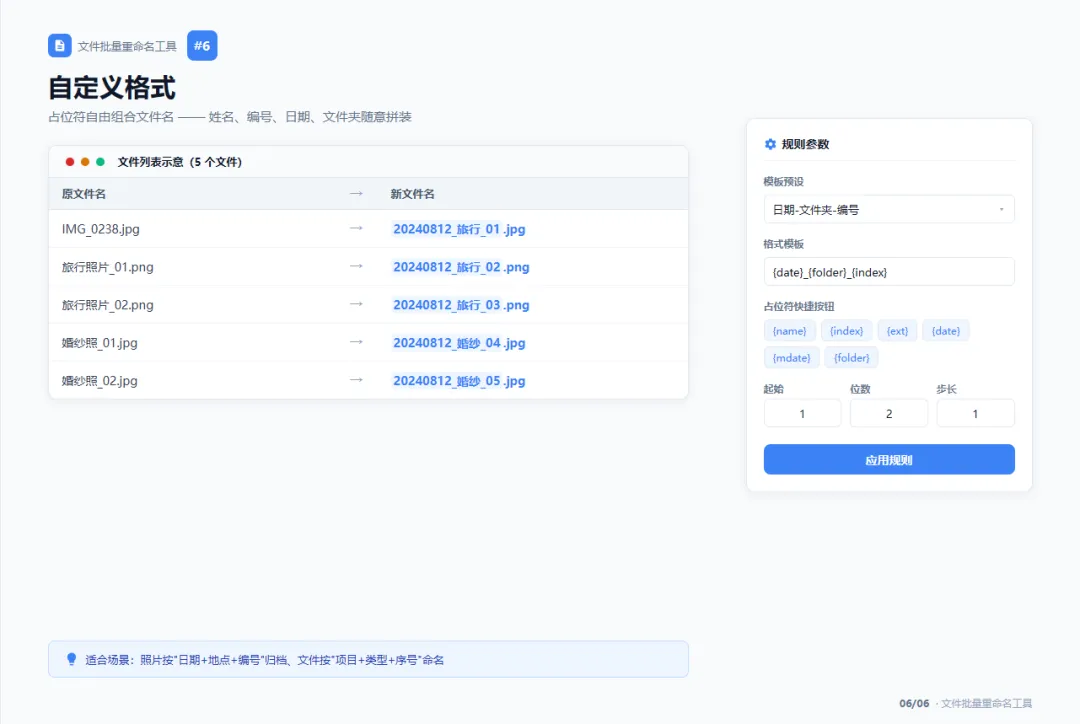Click the 应用规则 button

click(889, 459)
